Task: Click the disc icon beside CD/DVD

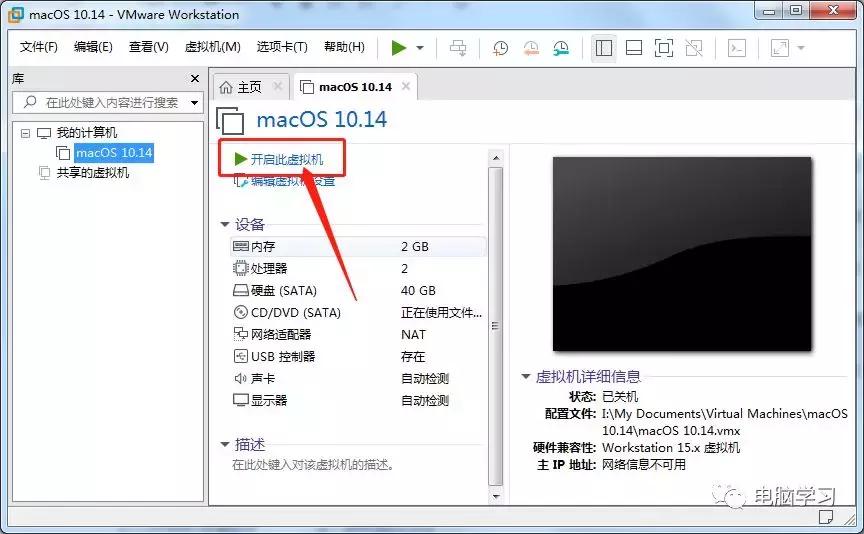Action: [x=241, y=312]
